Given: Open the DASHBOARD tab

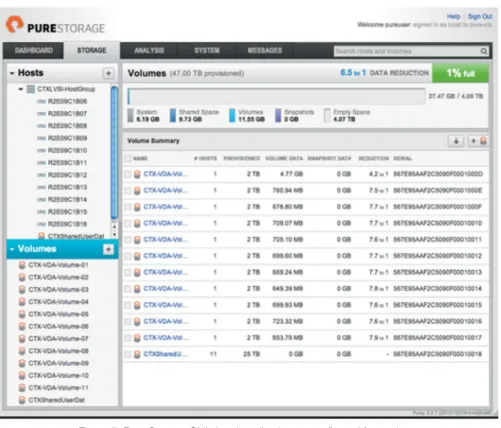Looking at the screenshot, I should click(x=33, y=50).
